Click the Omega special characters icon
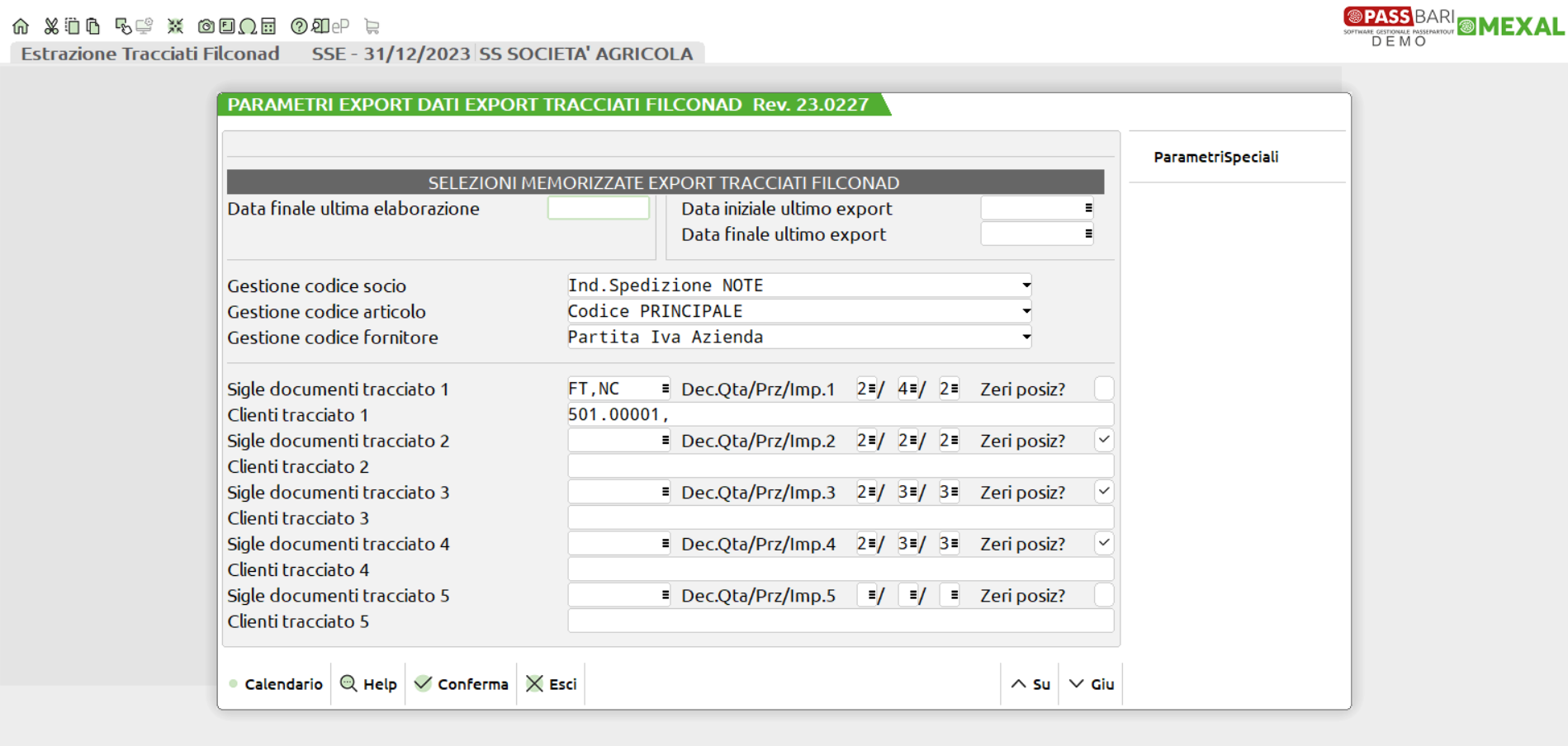Image resolution: width=1568 pixels, height=746 pixels. point(248,26)
